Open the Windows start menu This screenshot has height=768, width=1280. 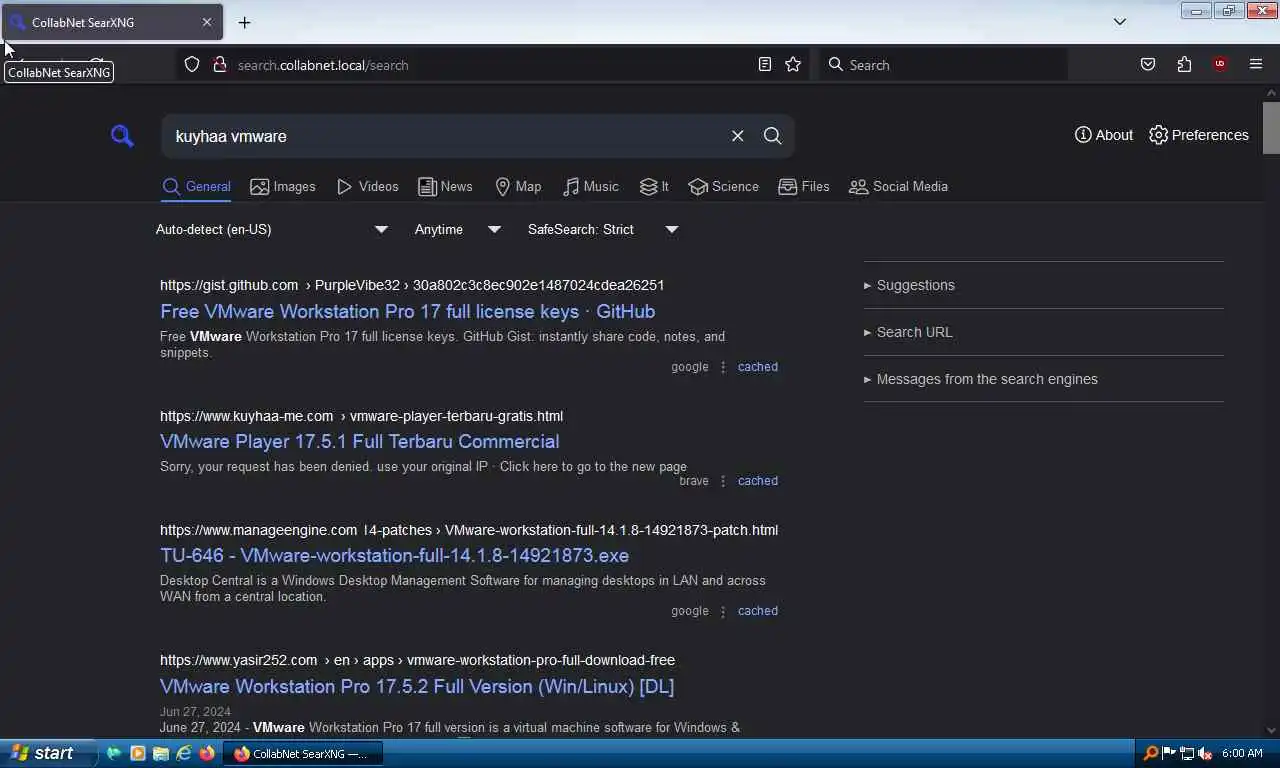pos(47,754)
